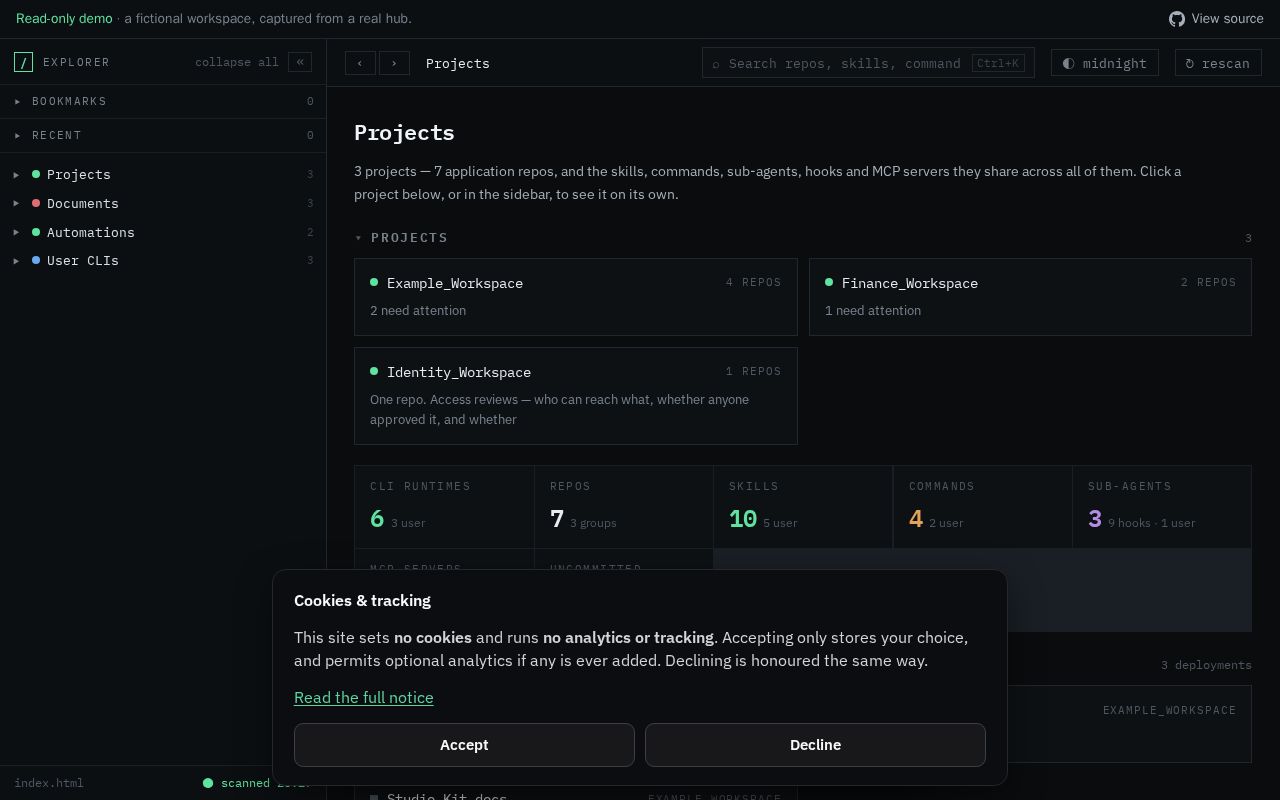Go back with the left arrow button
This screenshot has height=800, width=1280.
(x=360, y=63)
